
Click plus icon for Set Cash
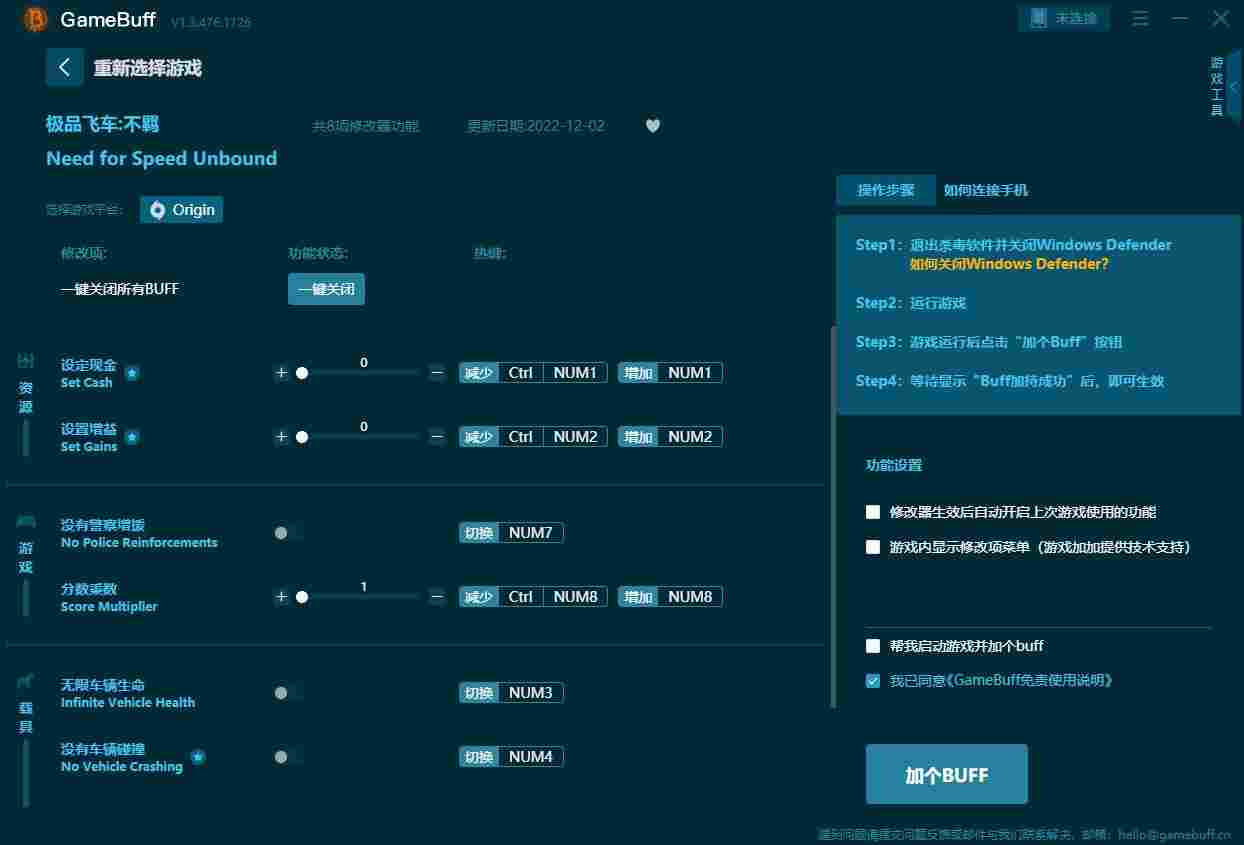pyautogui.click(x=281, y=373)
